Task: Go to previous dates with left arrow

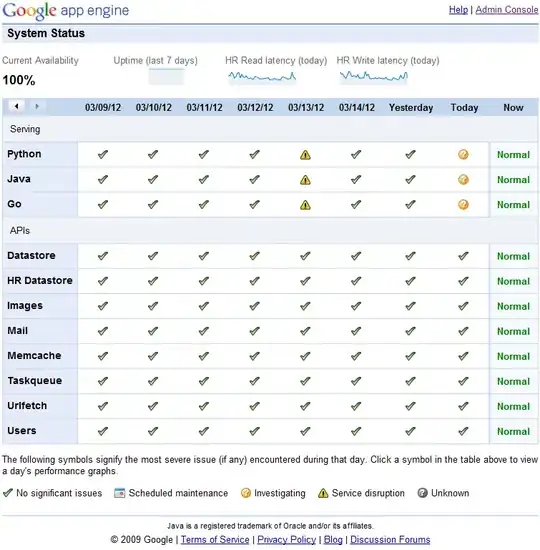Action: [16, 106]
